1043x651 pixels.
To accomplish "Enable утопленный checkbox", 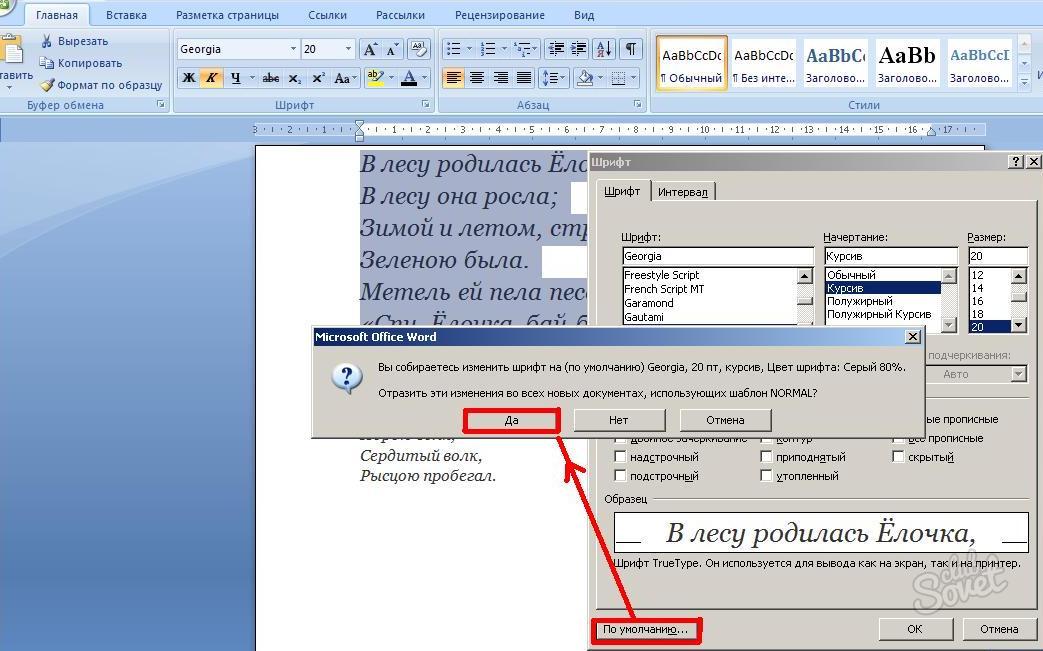I will 766,475.
